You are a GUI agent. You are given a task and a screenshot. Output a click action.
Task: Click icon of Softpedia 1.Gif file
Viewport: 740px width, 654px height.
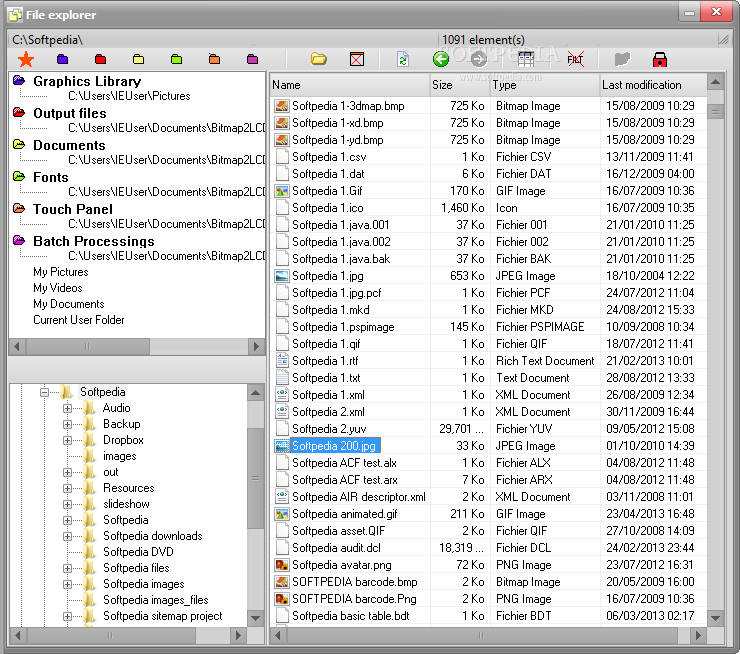[282, 191]
